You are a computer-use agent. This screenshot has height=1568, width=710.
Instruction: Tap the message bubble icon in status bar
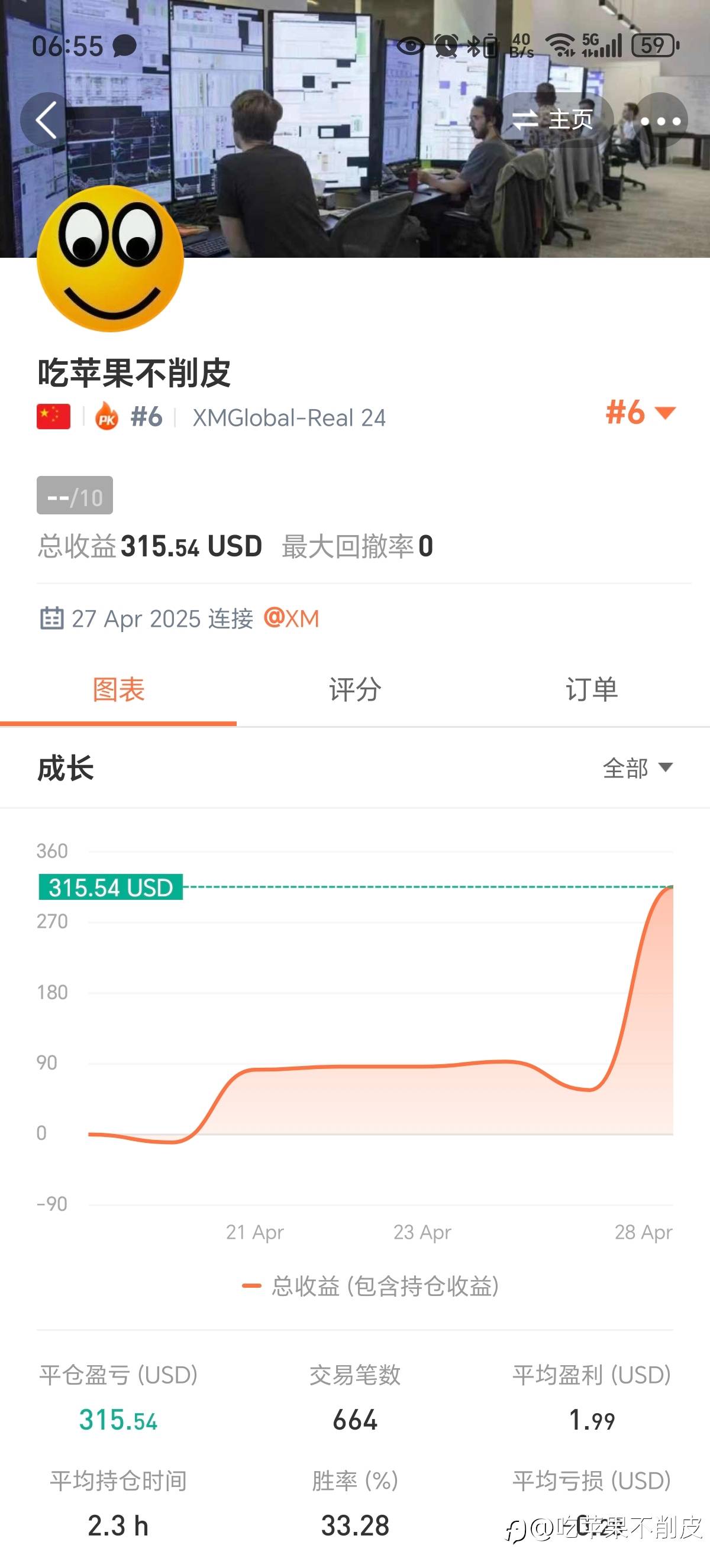125,46
